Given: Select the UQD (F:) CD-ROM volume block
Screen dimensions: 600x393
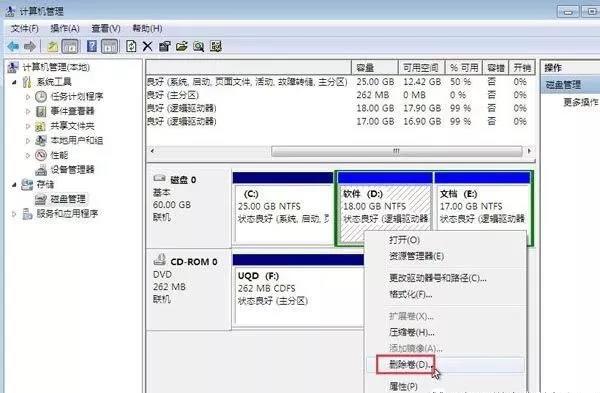Looking at the screenshot, I should click(298, 289).
